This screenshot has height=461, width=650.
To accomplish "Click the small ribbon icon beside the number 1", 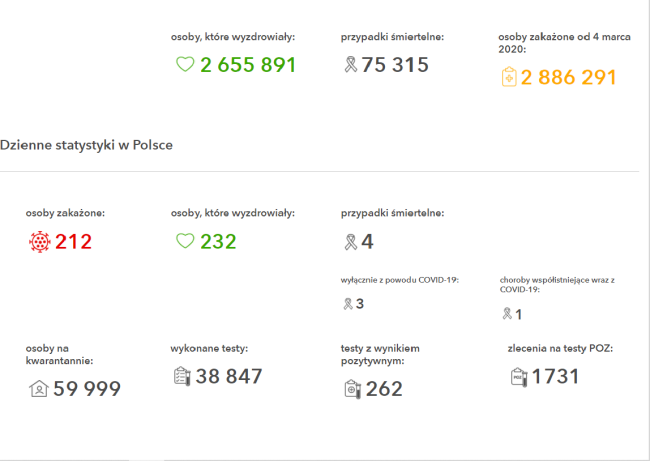I will [x=506, y=314].
